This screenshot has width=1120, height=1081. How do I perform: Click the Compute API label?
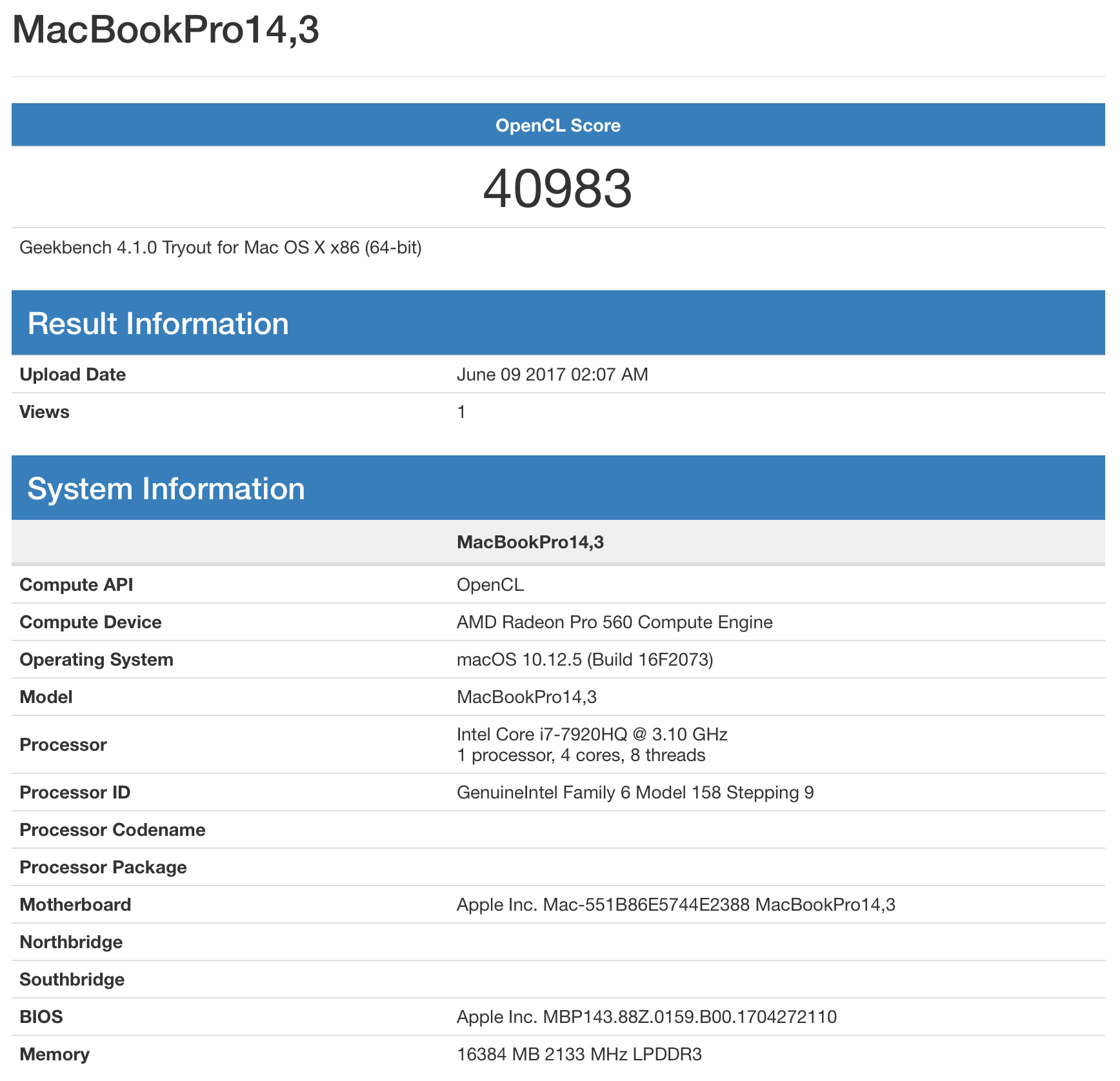pos(76,585)
